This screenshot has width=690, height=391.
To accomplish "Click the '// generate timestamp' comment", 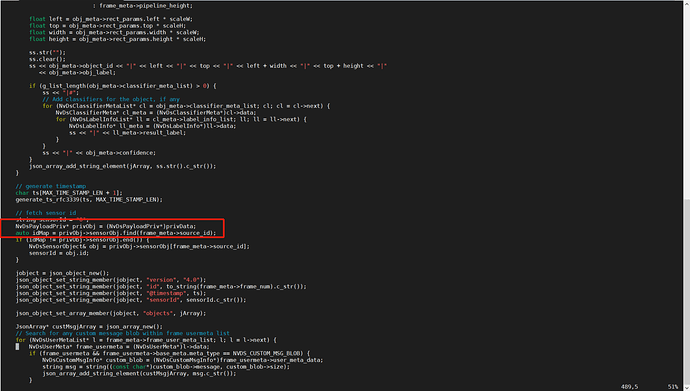I will pyautogui.click(x=51, y=186).
